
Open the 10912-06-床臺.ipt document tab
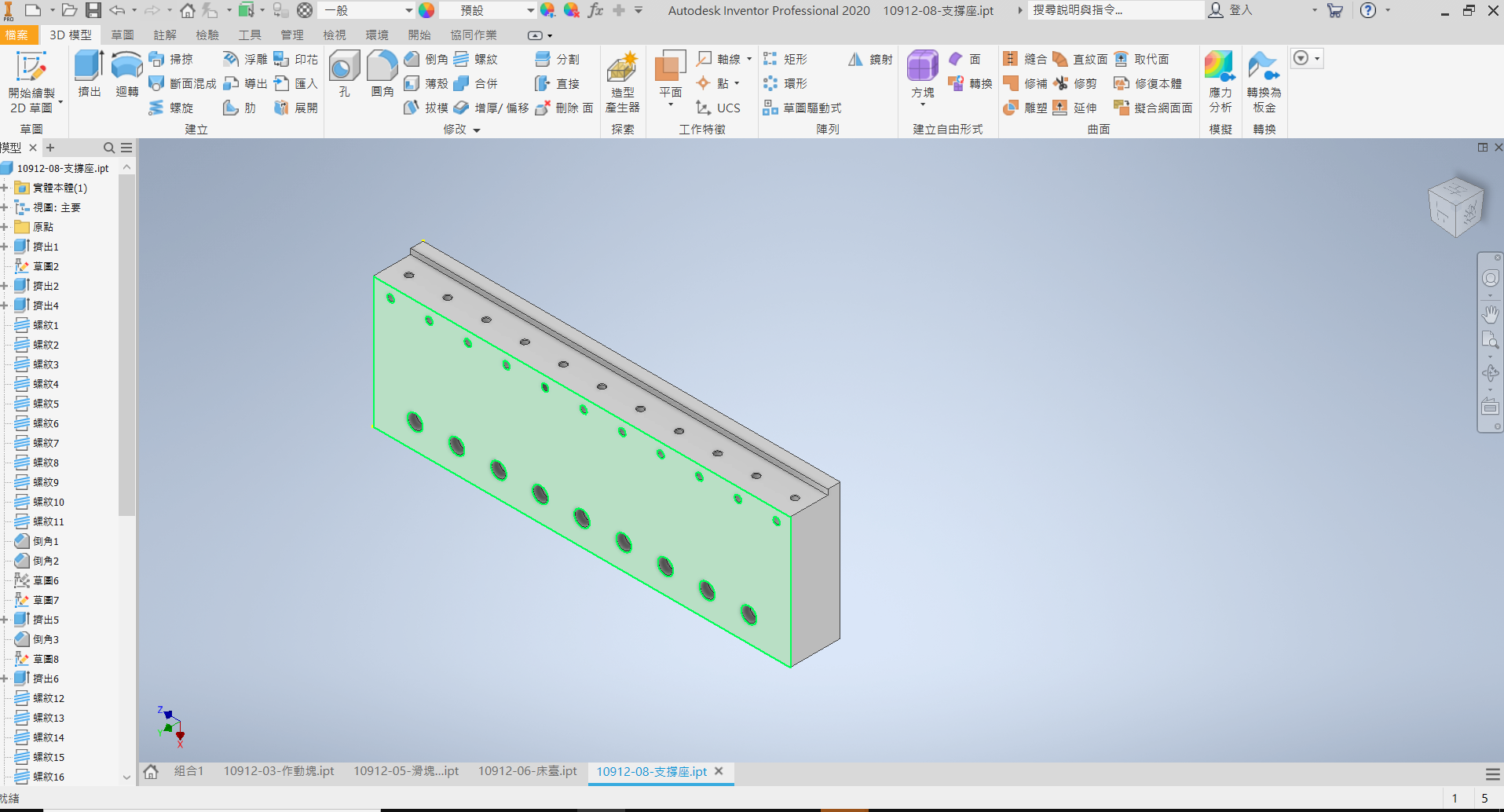point(527,771)
